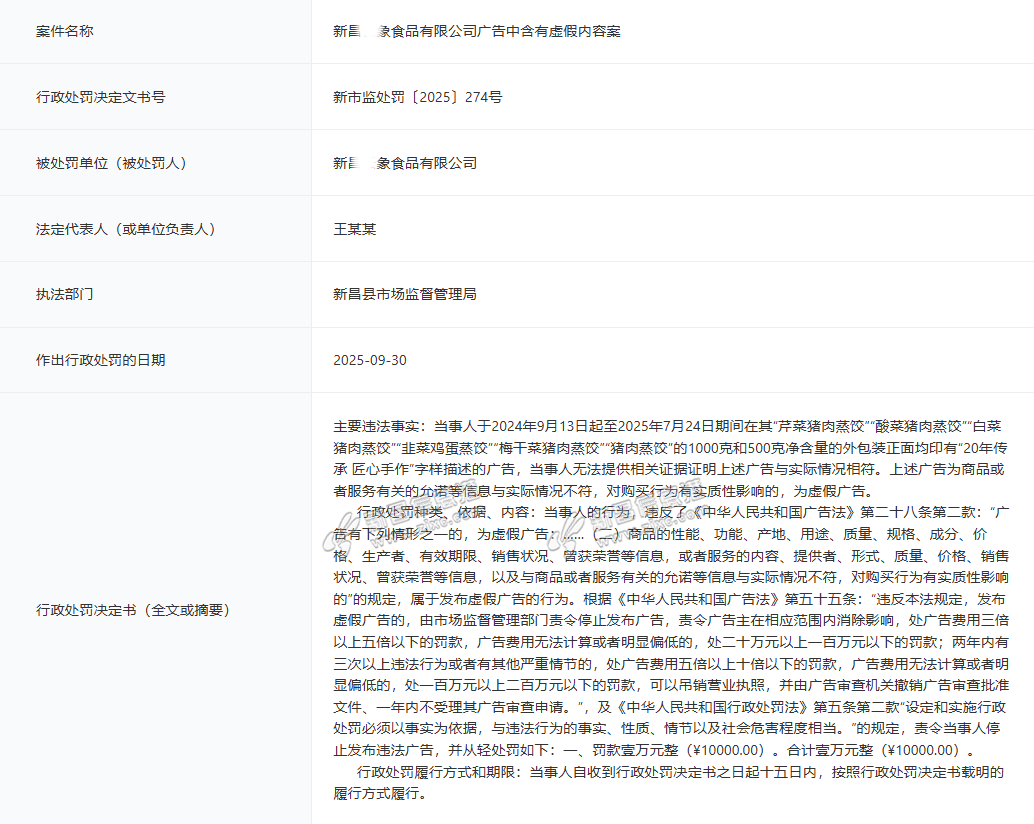Select document number 新市监处罚〔2025〕274号
The width and height of the screenshot is (1034, 824).
[417, 97]
